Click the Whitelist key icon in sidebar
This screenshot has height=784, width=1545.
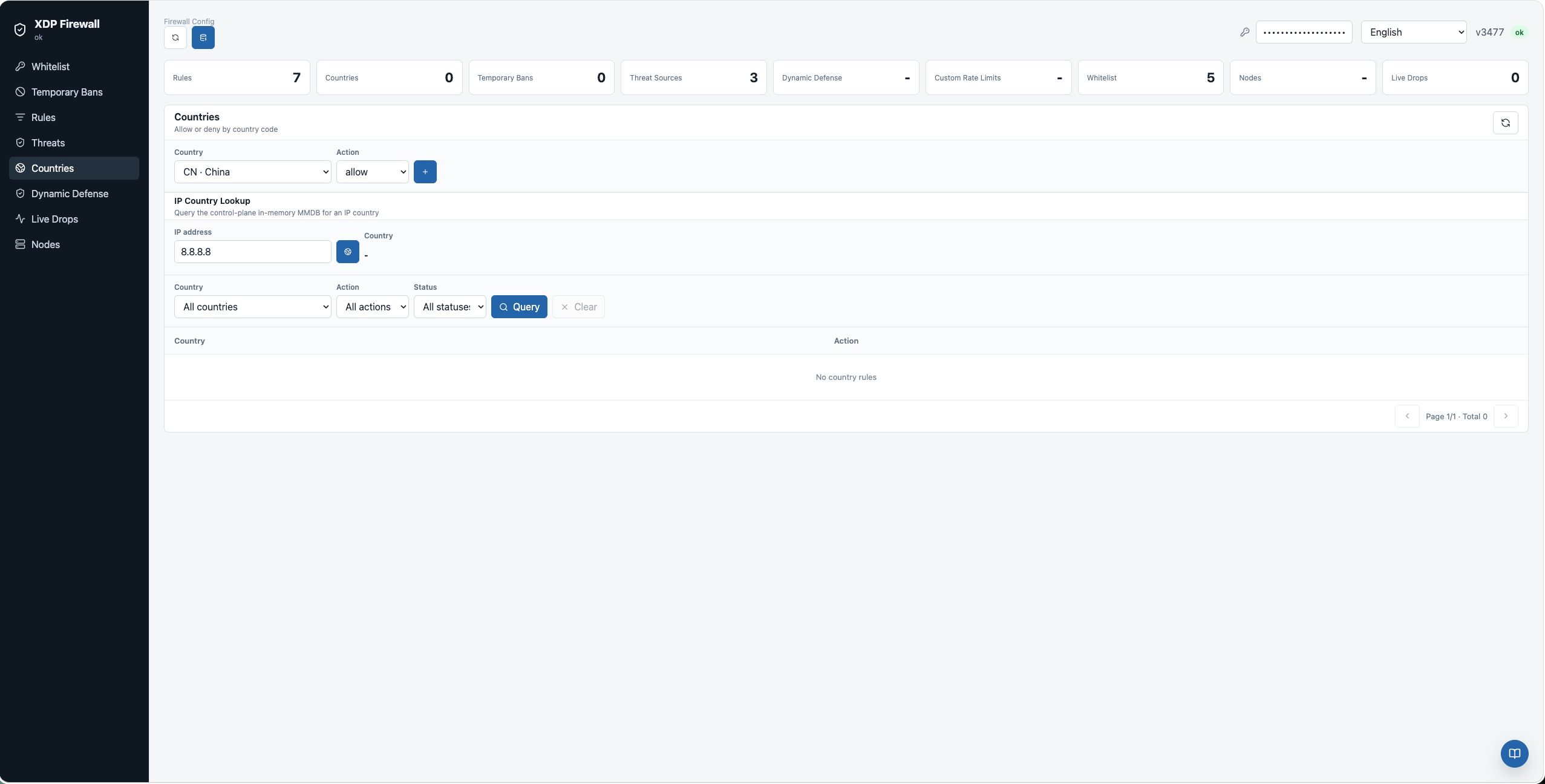click(20, 67)
